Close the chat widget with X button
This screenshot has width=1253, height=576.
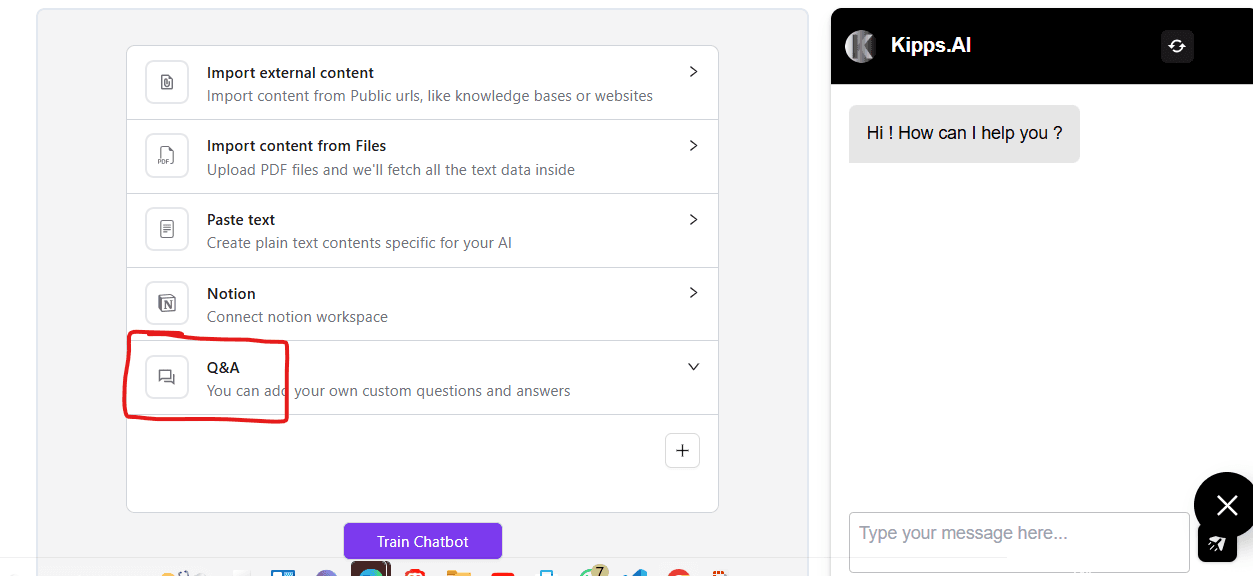[x=1227, y=505]
